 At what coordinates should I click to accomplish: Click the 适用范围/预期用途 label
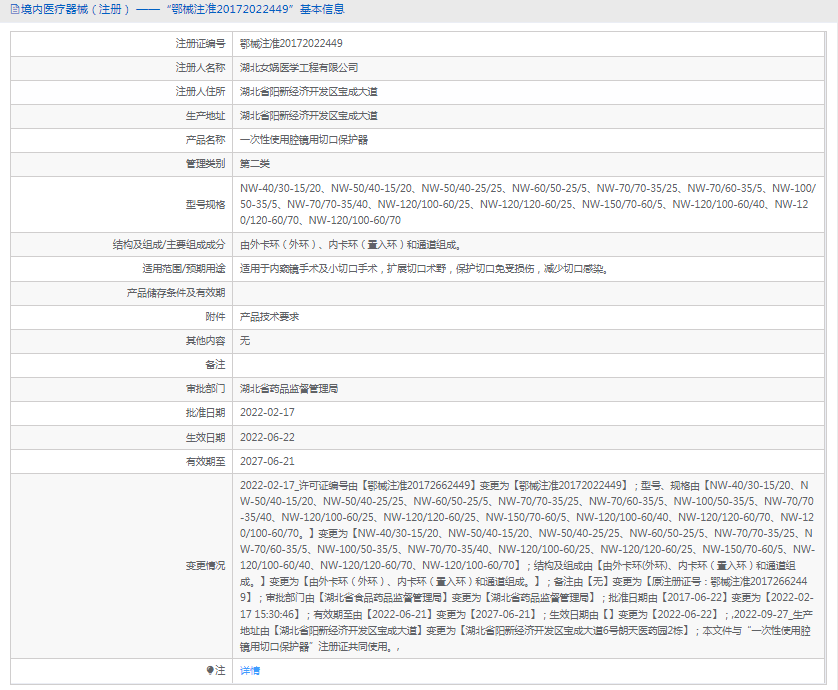click(x=183, y=269)
